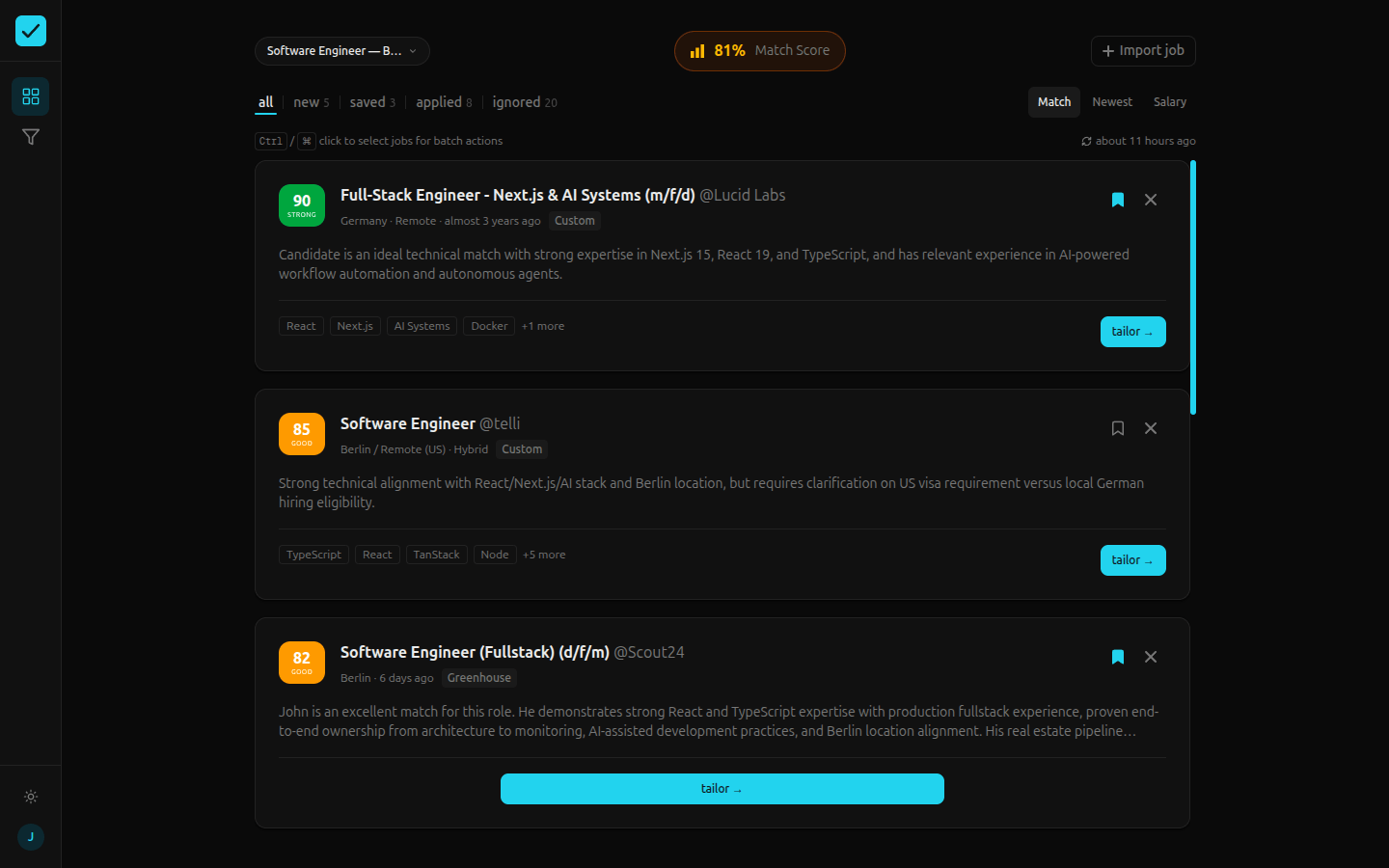Open the Software Engineer job selector dropdown
This screenshot has height=868, width=1389.
(341, 50)
